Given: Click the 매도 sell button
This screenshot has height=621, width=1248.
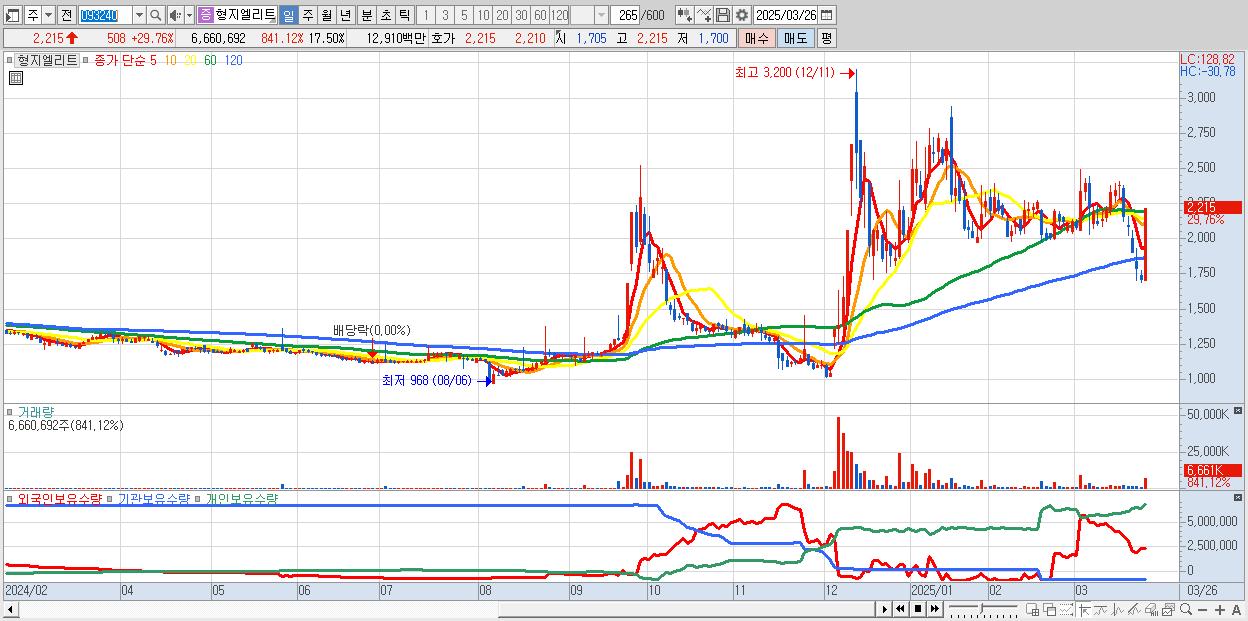Looking at the screenshot, I should [795, 38].
